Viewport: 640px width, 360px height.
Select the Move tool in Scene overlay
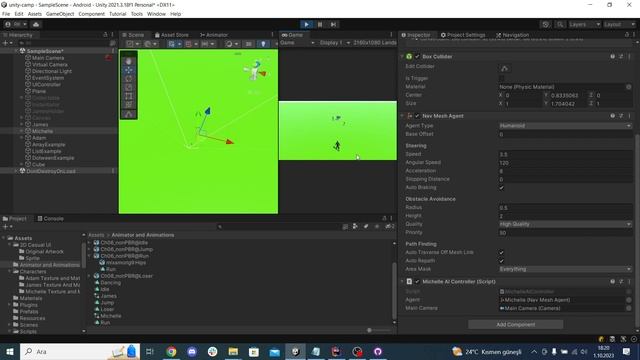click(129, 70)
